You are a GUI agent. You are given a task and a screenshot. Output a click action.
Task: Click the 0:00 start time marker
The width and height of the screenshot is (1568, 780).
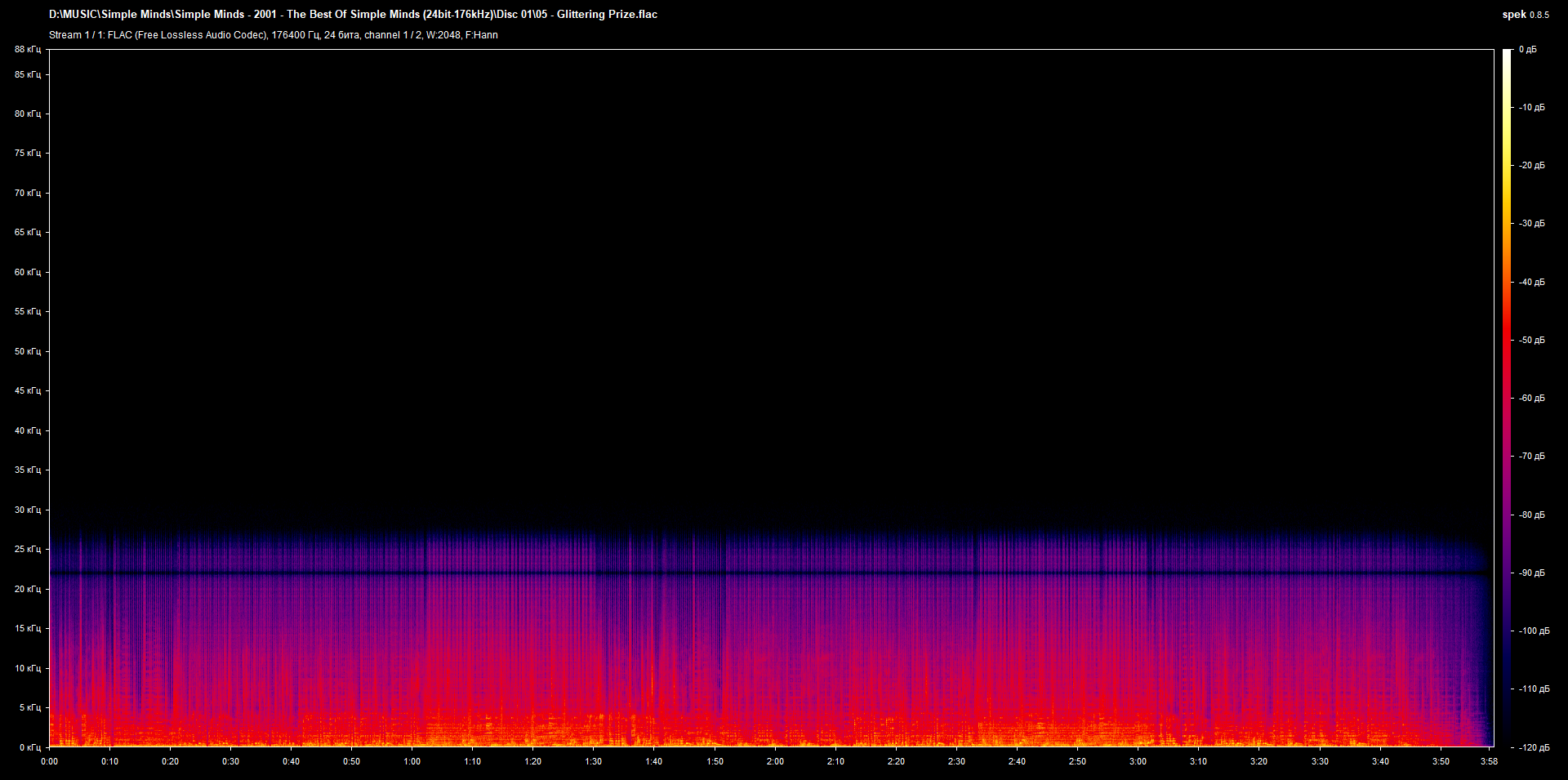[50, 761]
